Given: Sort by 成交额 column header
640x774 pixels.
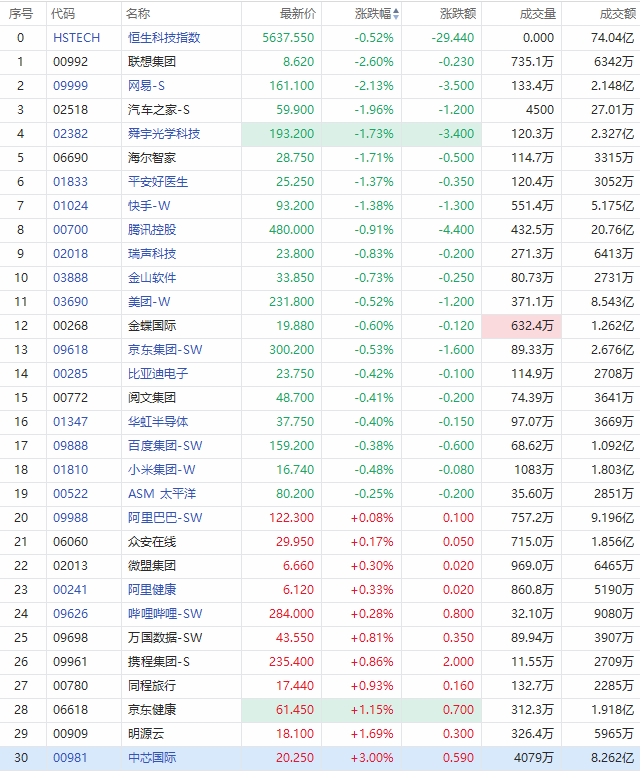Looking at the screenshot, I should (x=617, y=14).
